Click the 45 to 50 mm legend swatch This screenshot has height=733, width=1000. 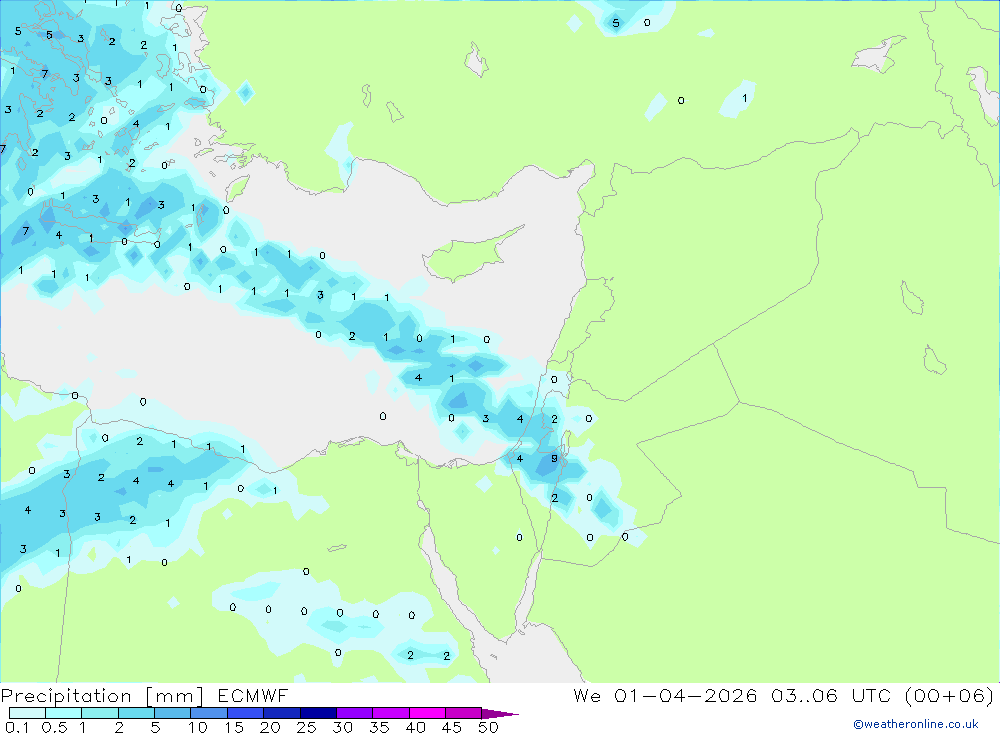pos(464,713)
